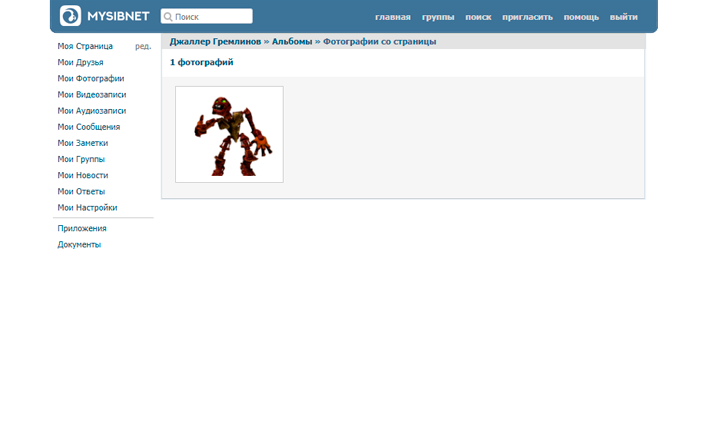Open the red robot photo thumbnail

click(x=229, y=134)
